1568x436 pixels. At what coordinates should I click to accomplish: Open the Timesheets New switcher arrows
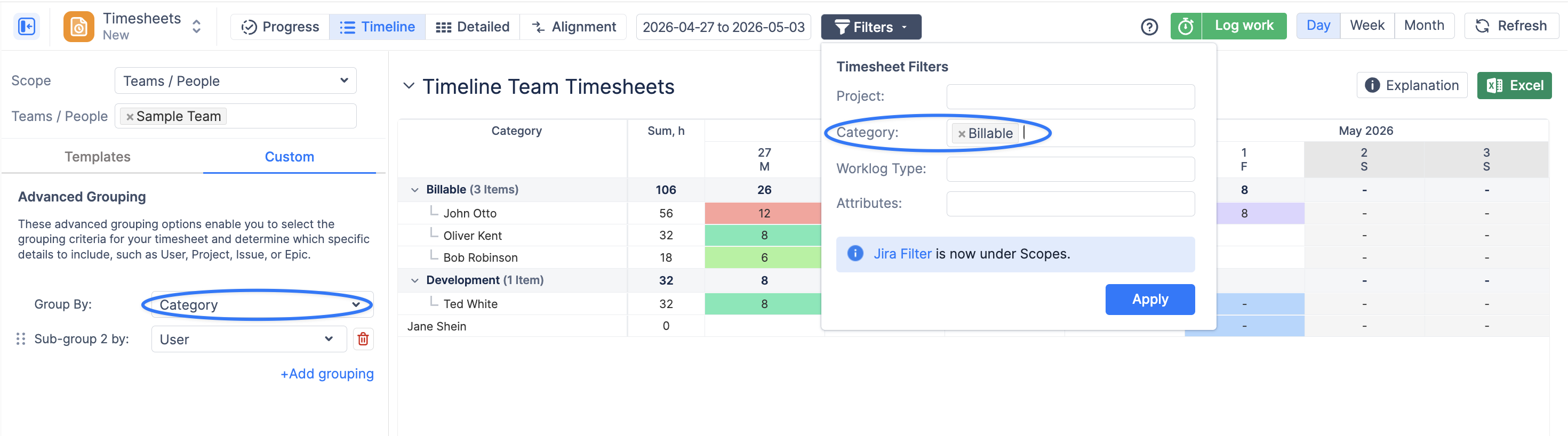click(197, 27)
